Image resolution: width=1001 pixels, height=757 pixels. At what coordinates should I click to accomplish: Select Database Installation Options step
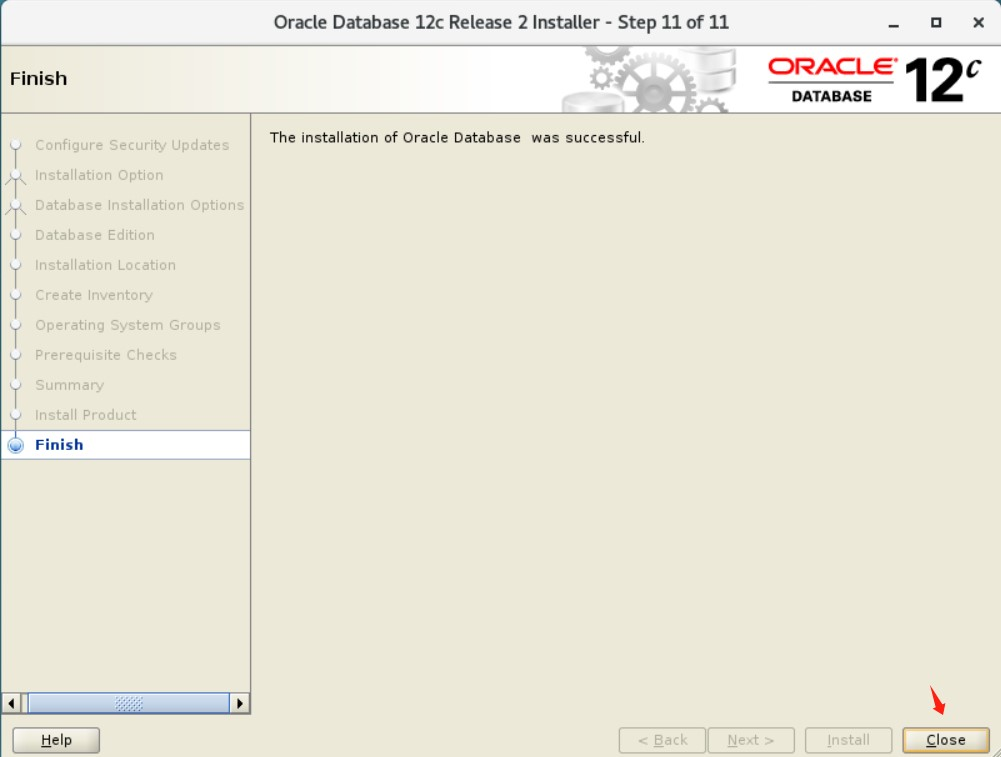pos(139,205)
